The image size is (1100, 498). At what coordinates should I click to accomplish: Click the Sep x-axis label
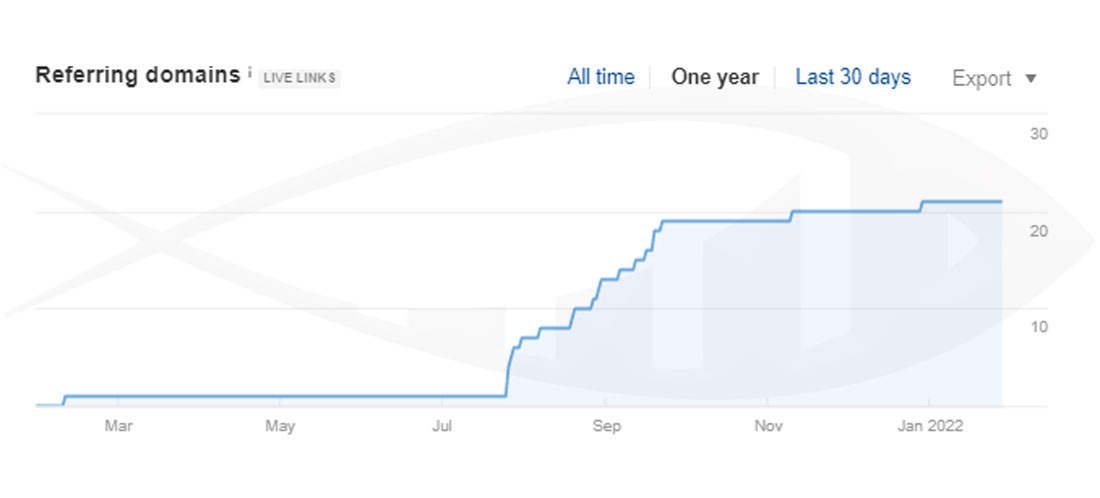(x=605, y=427)
